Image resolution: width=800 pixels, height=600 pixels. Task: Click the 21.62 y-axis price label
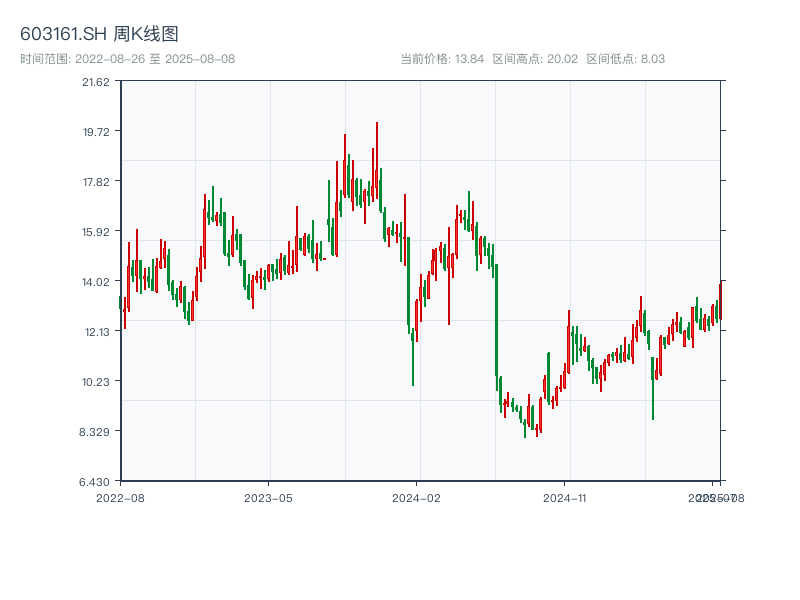pyautogui.click(x=97, y=82)
